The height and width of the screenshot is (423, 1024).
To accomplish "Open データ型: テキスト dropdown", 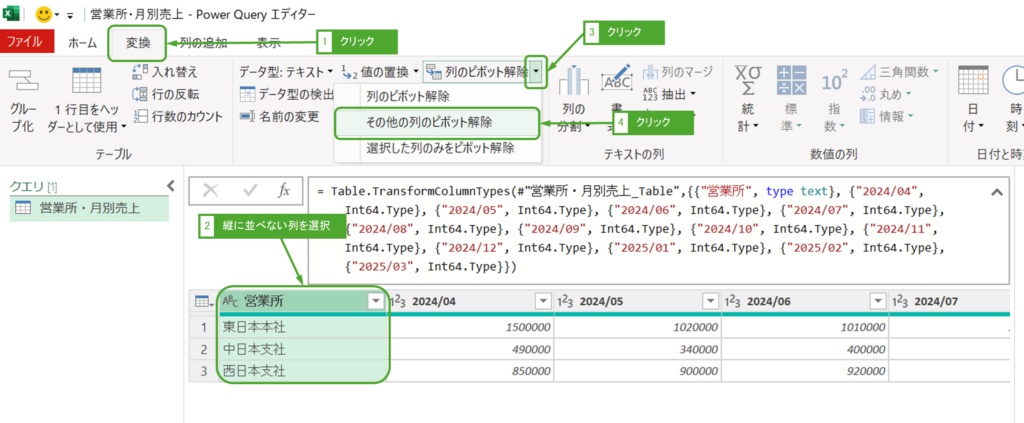I will [285, 71].
